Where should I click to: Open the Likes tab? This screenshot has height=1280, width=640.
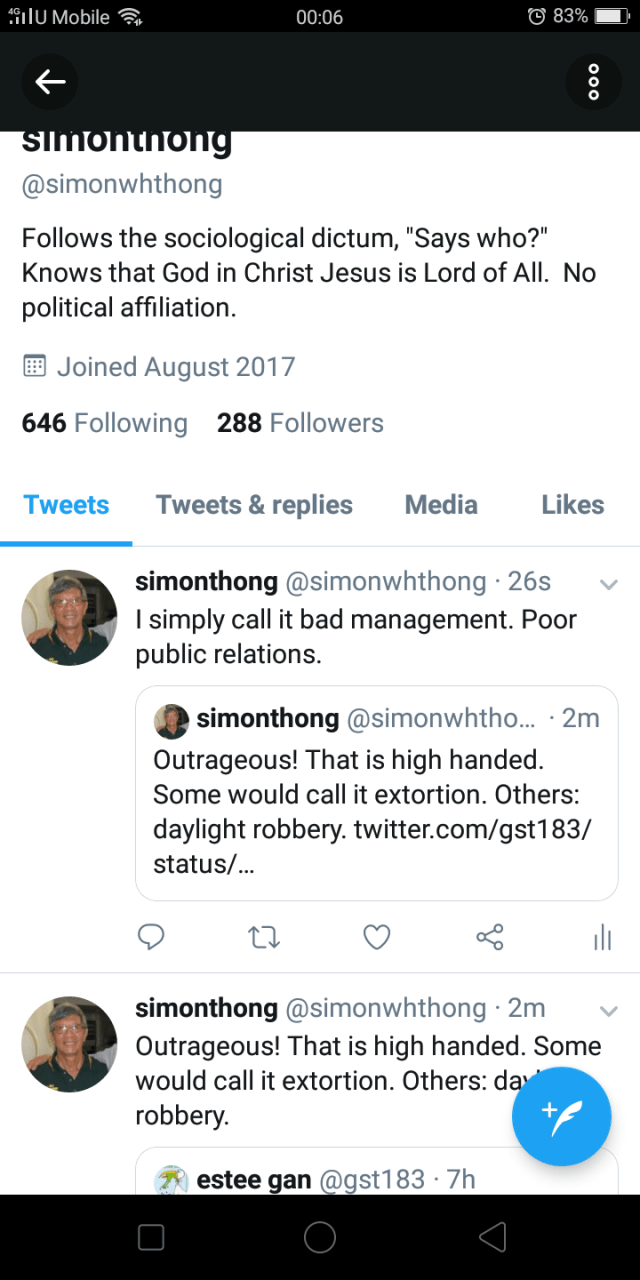point(573,505)
